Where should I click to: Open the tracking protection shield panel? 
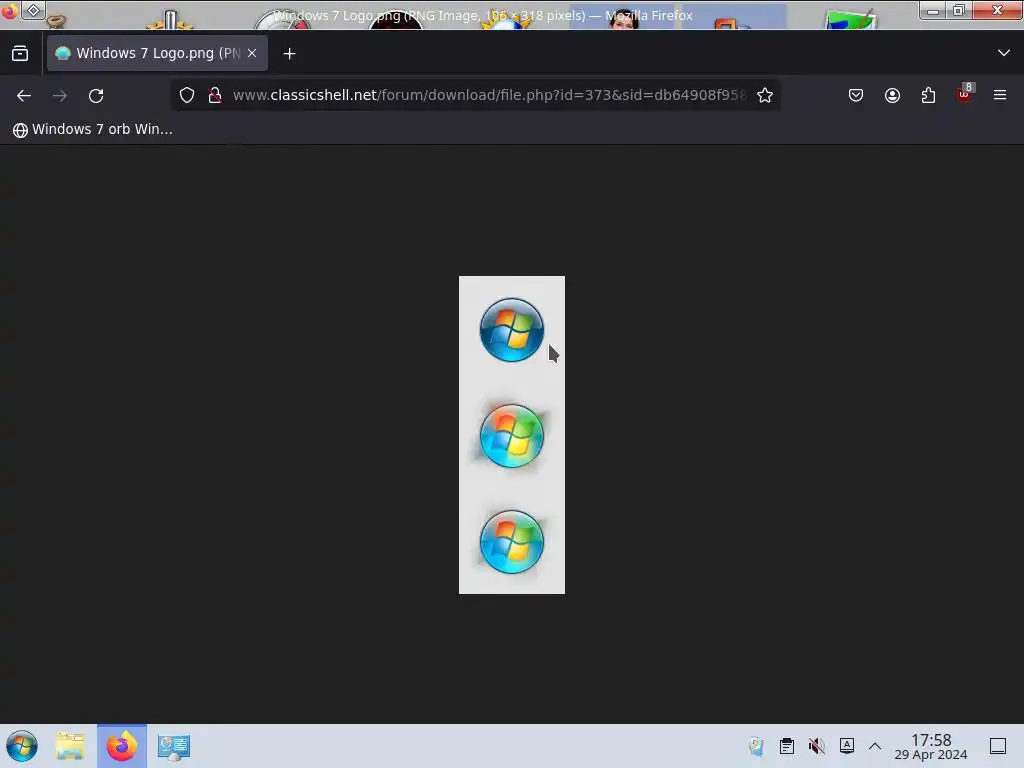tap(187, 95)
